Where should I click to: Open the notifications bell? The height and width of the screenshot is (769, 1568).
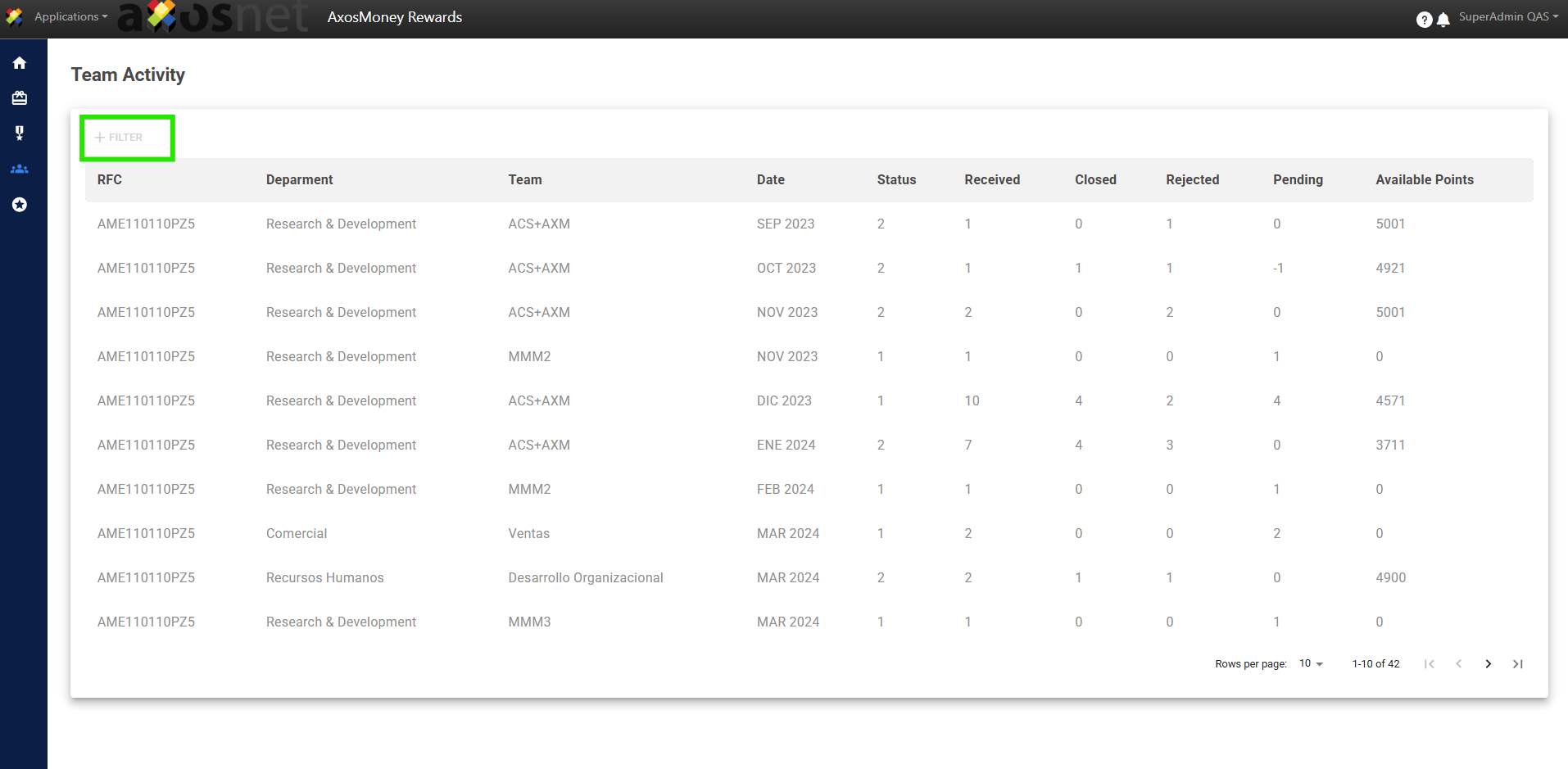[1443, 20]
